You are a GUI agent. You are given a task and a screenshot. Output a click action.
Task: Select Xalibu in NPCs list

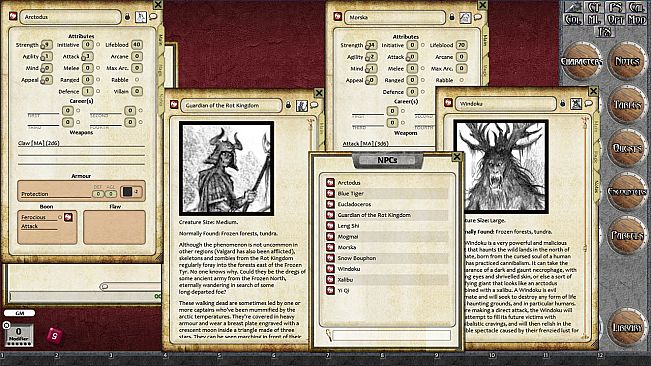coord(387,280)
